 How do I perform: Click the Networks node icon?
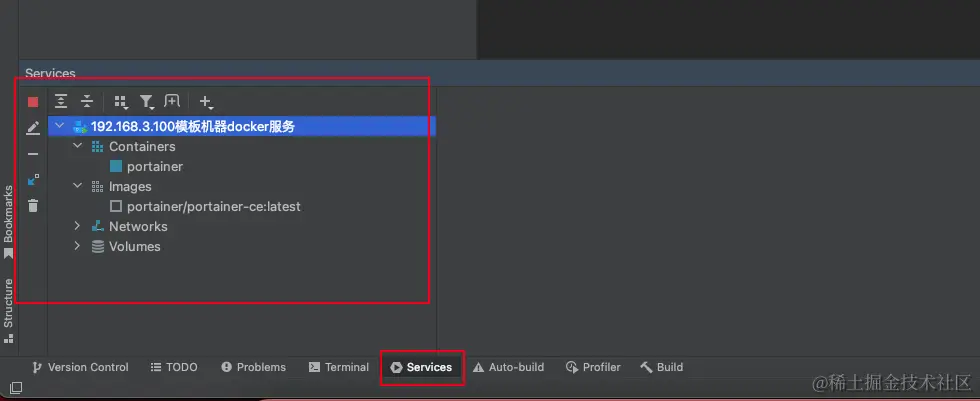point(98,226)
